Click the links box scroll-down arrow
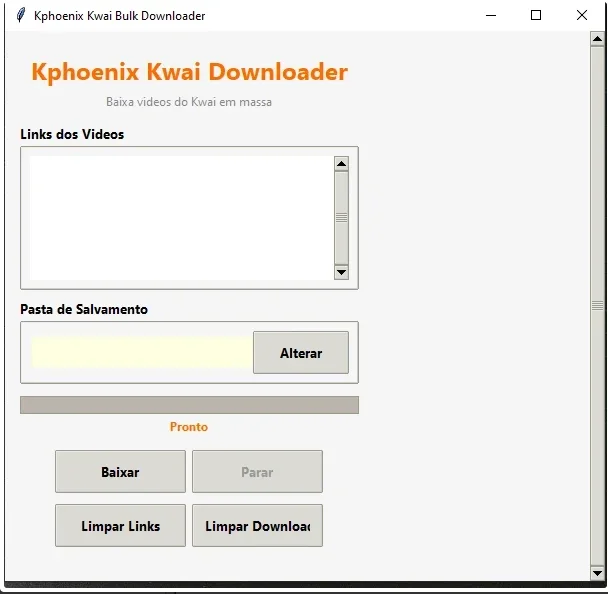 coord(341,272)
